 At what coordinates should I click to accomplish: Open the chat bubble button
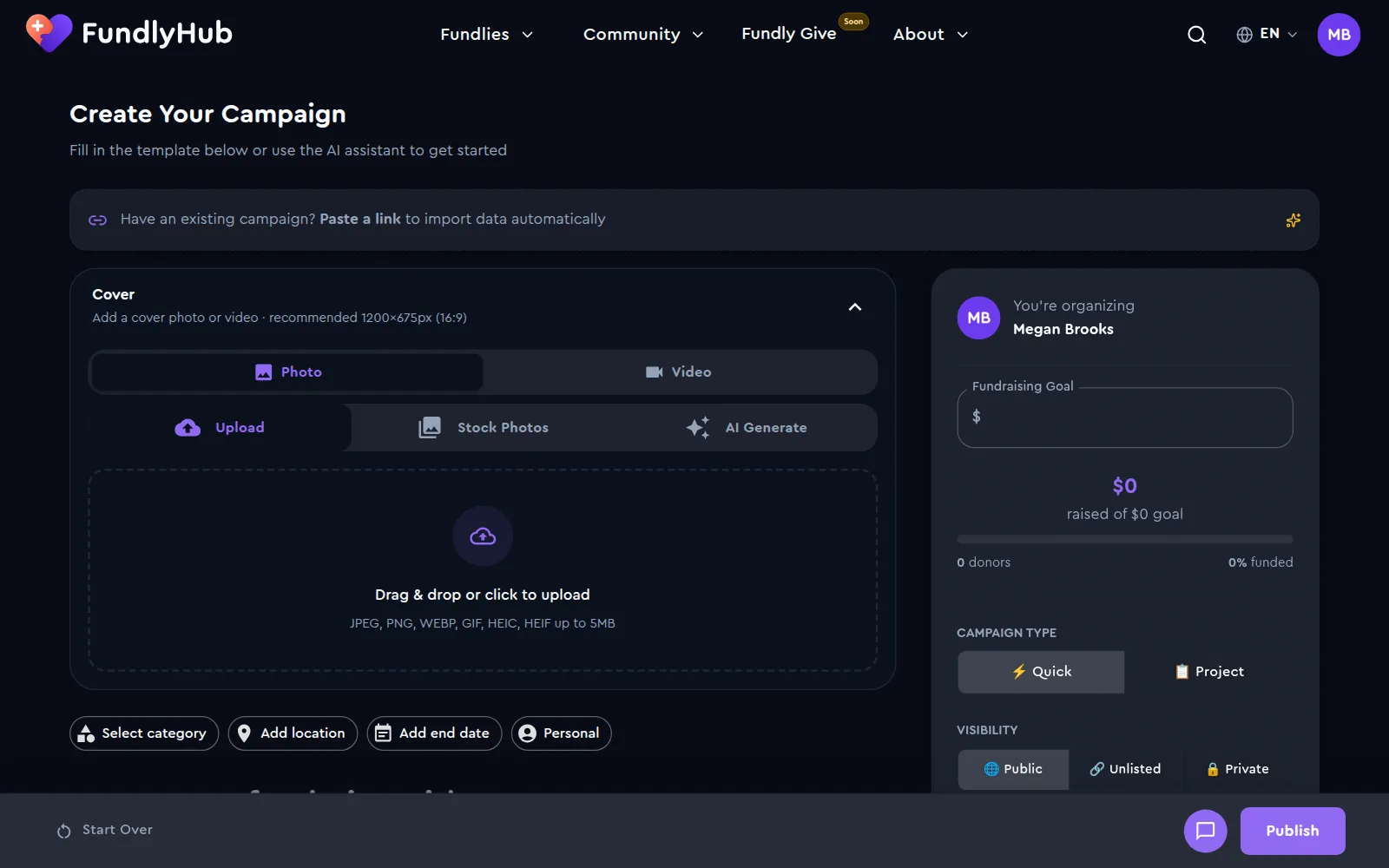(x=1205, y=831)
